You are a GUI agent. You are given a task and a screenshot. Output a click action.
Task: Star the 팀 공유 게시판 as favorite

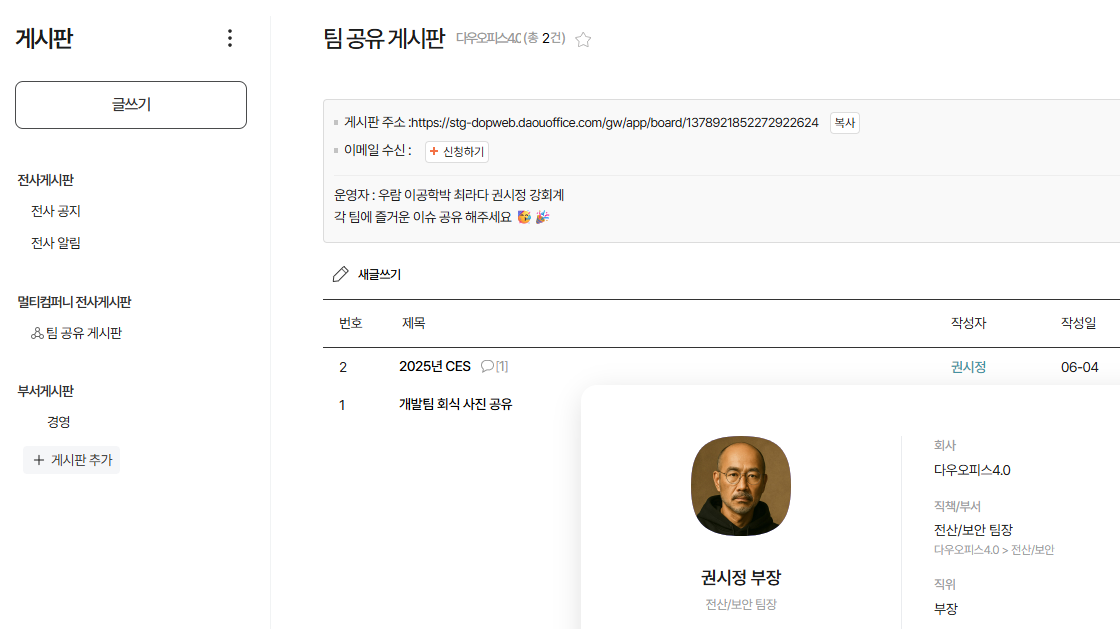[584, 40]
